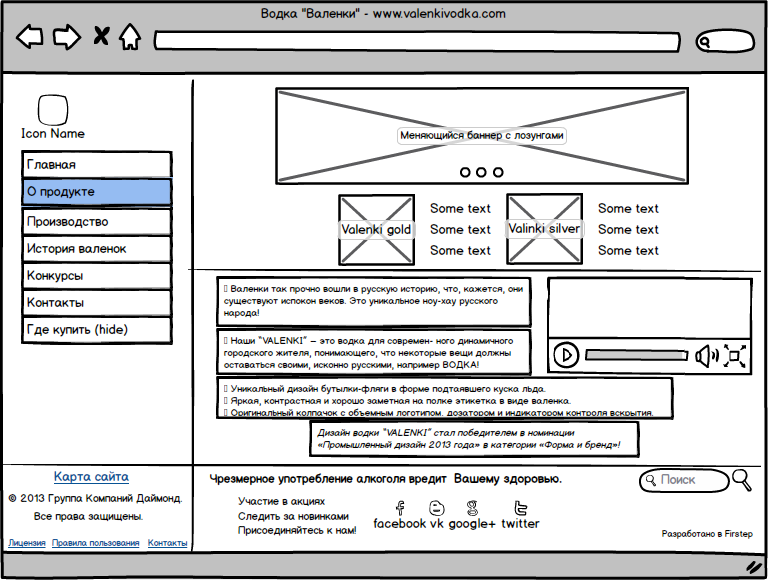This screenshot has height=580, width=768.
Task: Open Где купить (hide) menu item
Action: (x=97, y=330)
